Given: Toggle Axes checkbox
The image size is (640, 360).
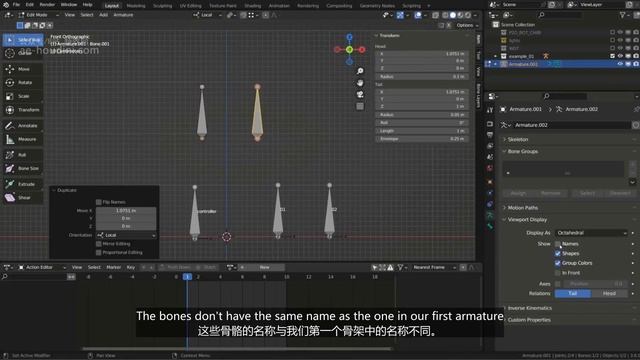Looking at the screenshot, I should [558, 284].
